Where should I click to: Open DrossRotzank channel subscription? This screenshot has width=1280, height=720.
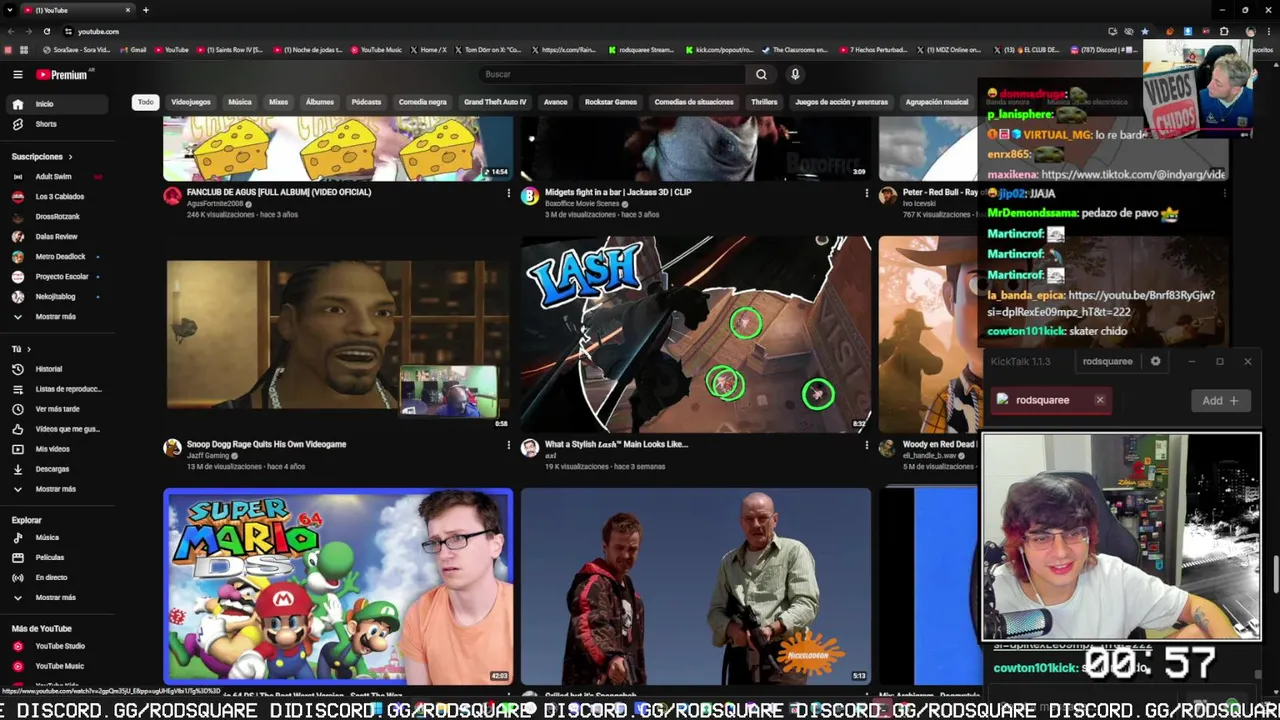(x=57, y=216)
